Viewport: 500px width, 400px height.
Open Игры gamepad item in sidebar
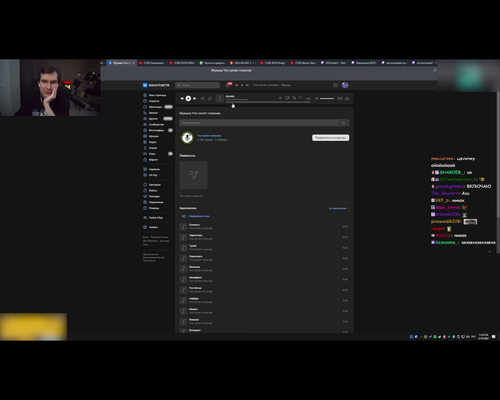[158, 154]
